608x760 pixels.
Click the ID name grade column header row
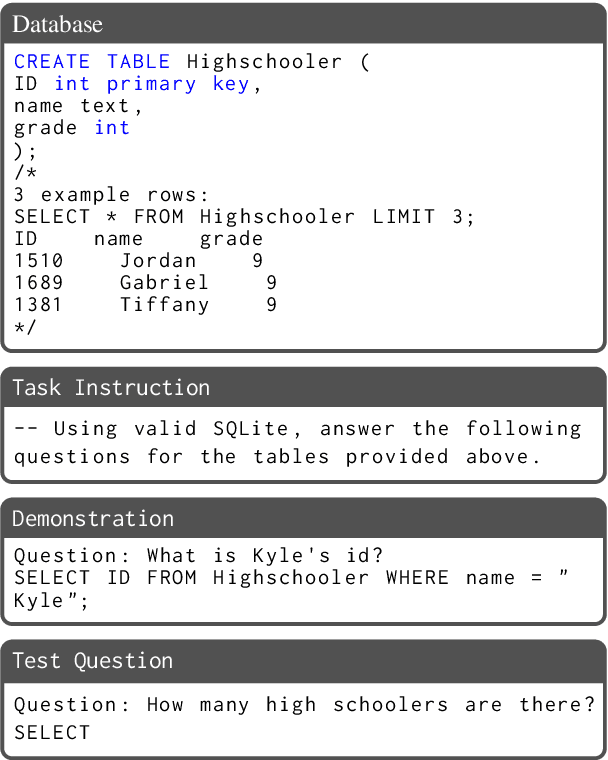tap(138, 239)
